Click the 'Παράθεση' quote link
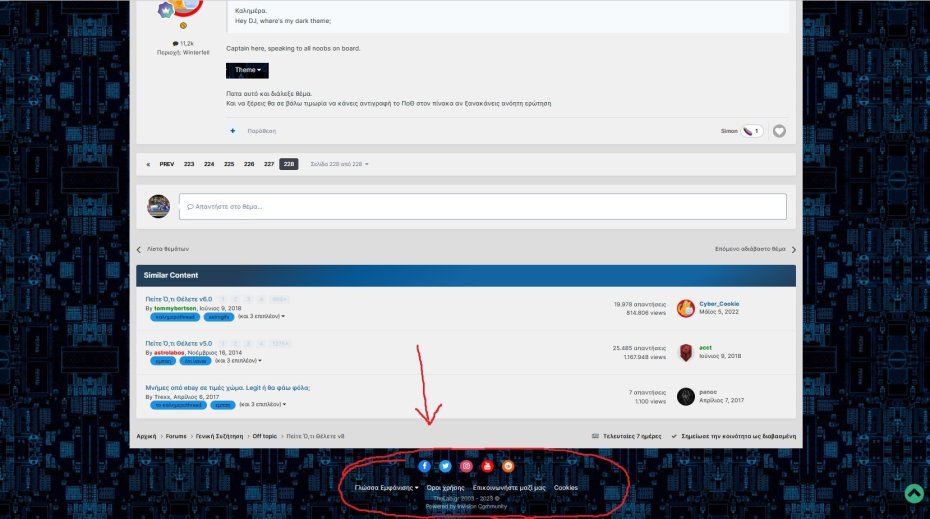Image resolution: width=930 pixels, height=519 pixels. point(262,131)
